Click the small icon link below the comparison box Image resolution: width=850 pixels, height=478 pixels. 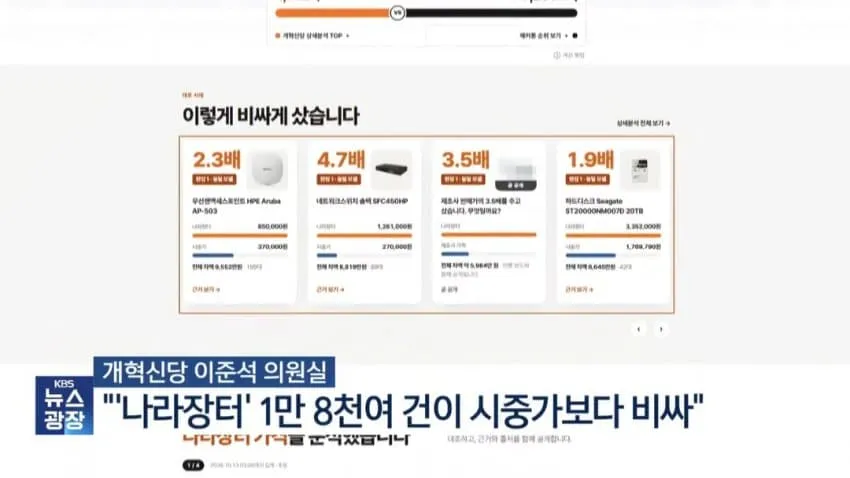(x=569, y=55)
